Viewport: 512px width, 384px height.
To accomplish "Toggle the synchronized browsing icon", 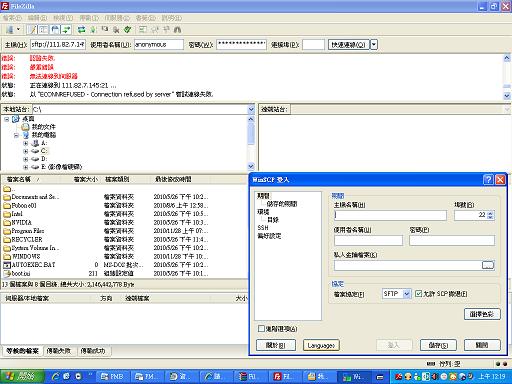I will click(166, 30).
